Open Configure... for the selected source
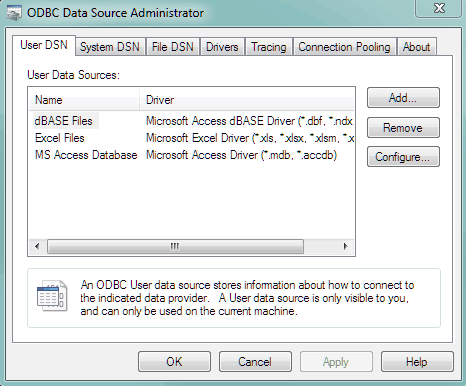This screenshot has height=386, width=466. [x=403, y=157]
